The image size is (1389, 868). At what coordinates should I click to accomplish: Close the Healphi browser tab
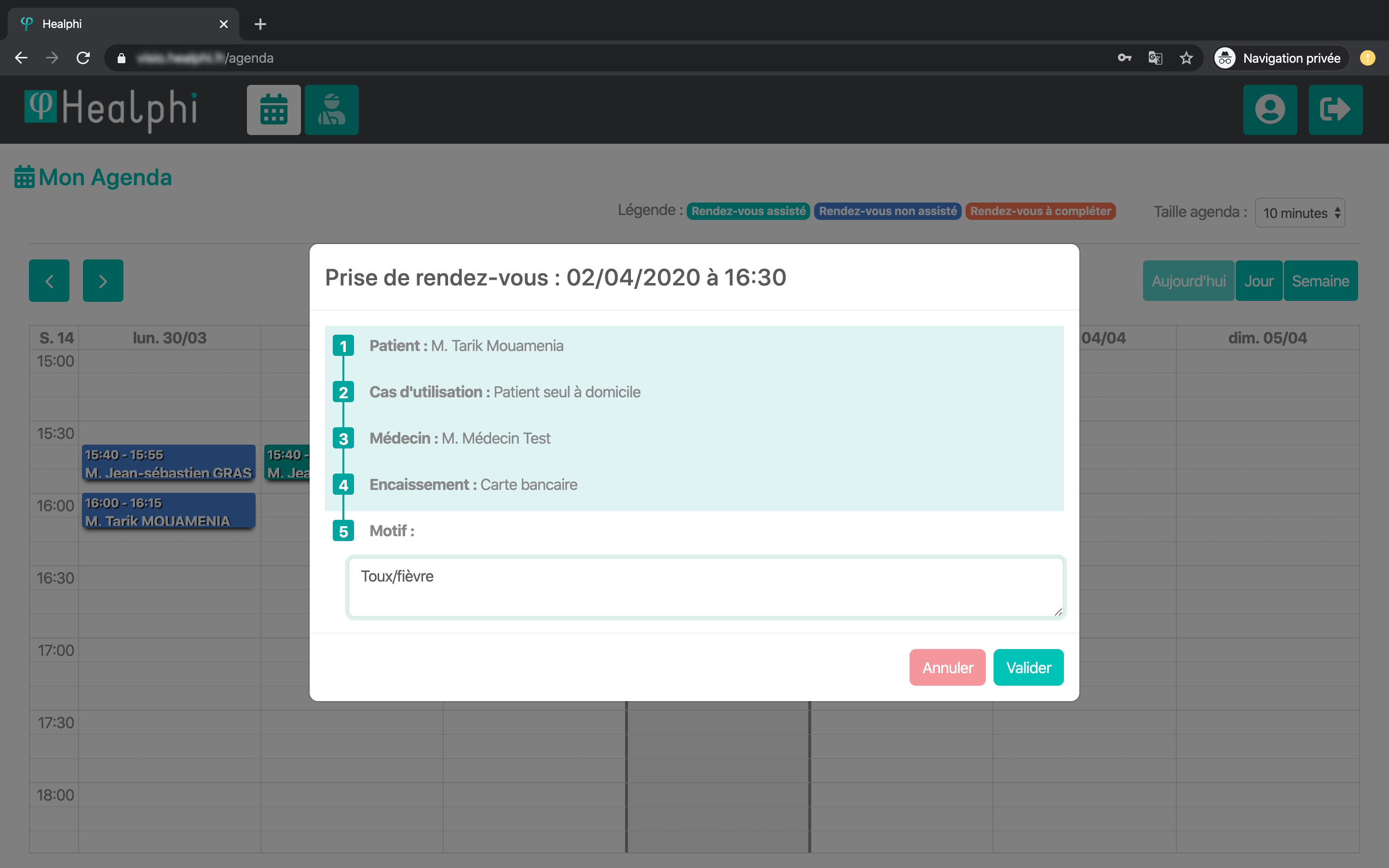(224, 24)
